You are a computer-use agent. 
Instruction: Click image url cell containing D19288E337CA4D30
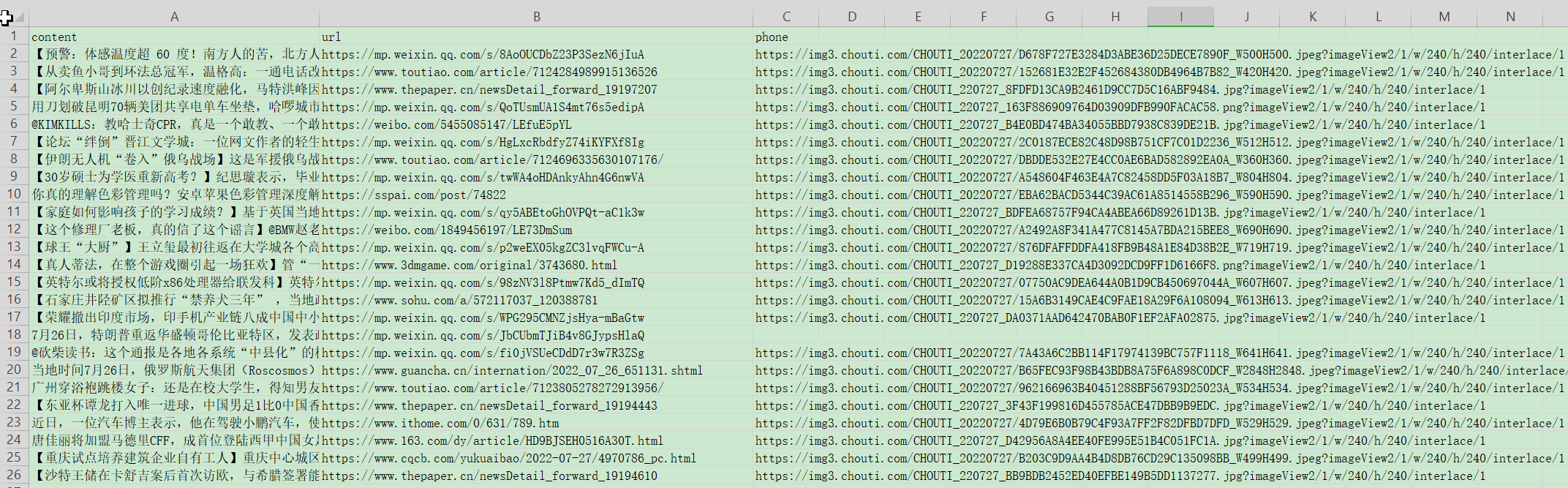[786, 265]
